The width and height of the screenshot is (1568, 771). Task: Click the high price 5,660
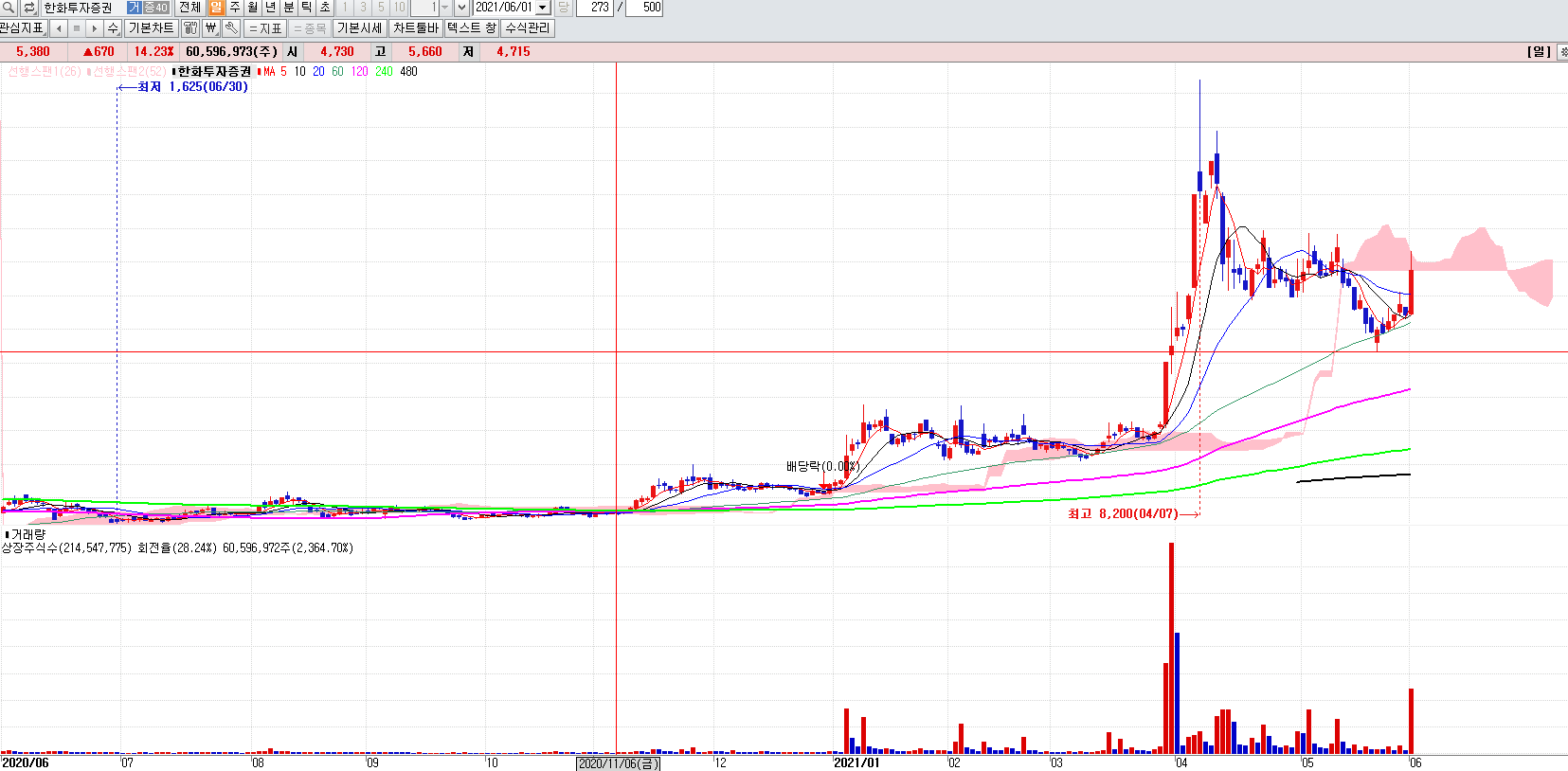[425, 52]
